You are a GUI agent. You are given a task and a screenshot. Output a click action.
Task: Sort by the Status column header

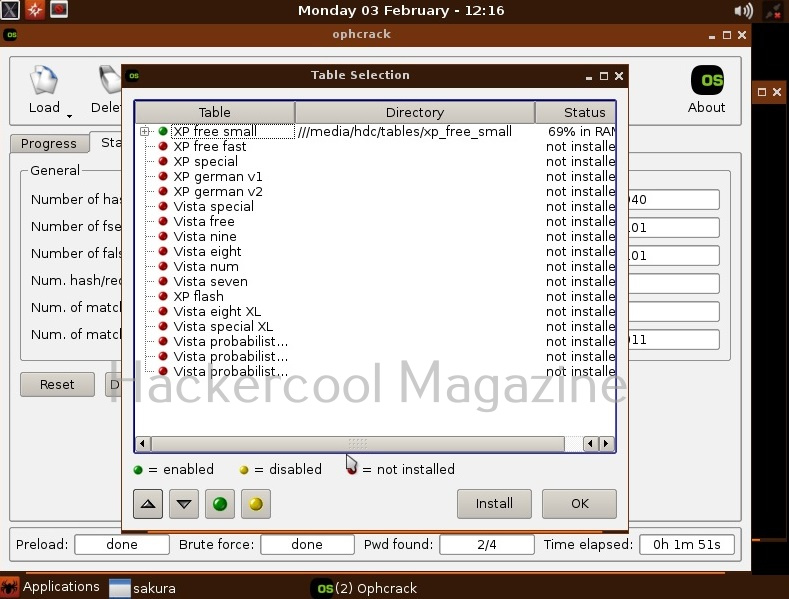tap(576, 112)
